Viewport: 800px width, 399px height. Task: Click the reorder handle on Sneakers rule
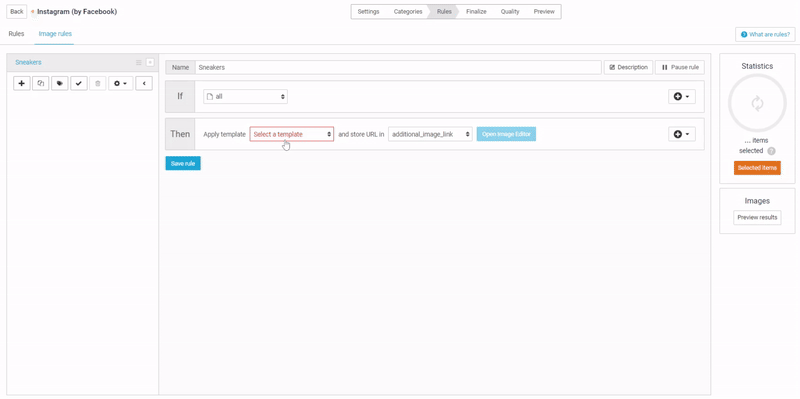[139, 62]
